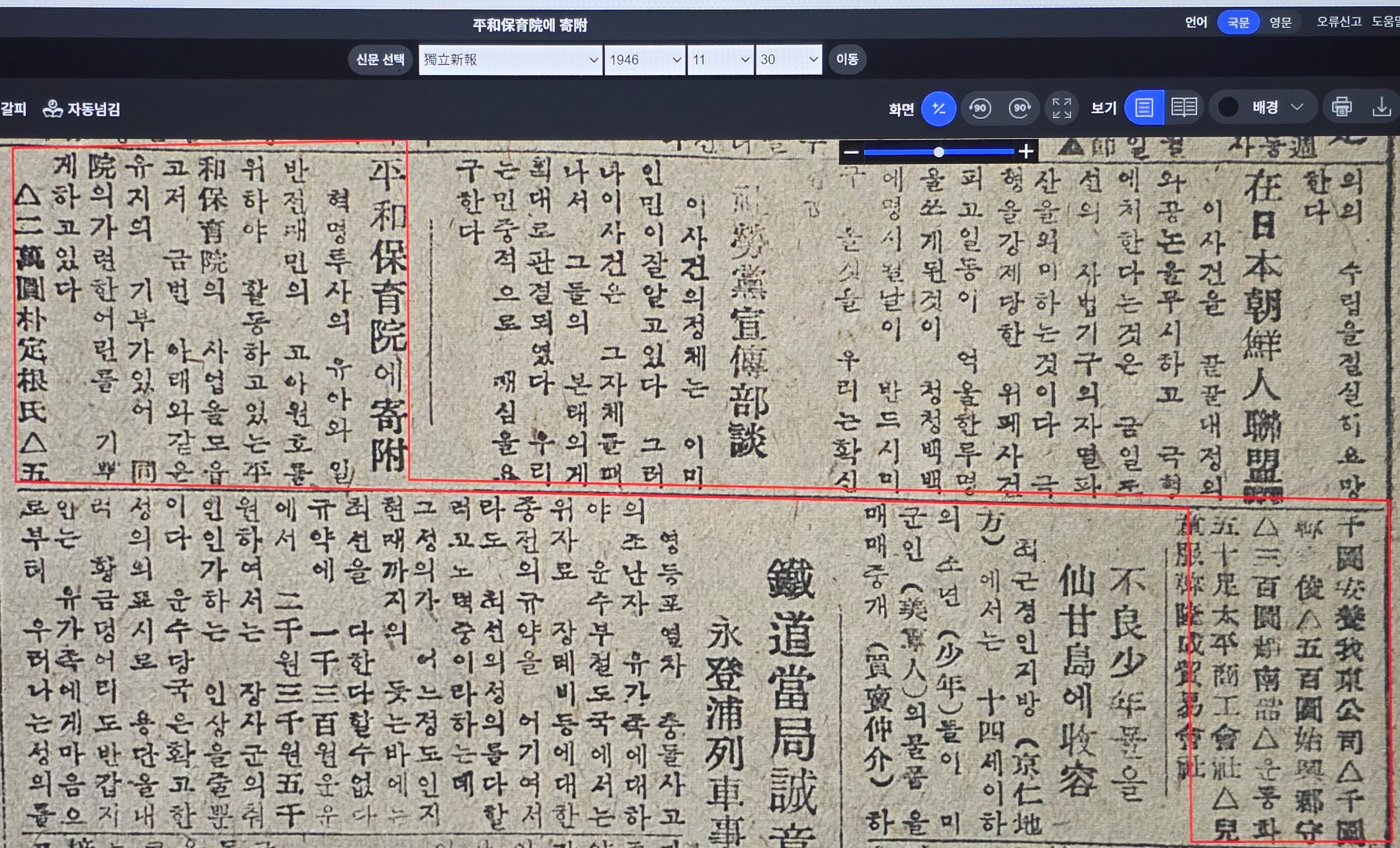Screen dimensions: 1400x848
Task: Print the newspaper page
Action: point(1341,107)
